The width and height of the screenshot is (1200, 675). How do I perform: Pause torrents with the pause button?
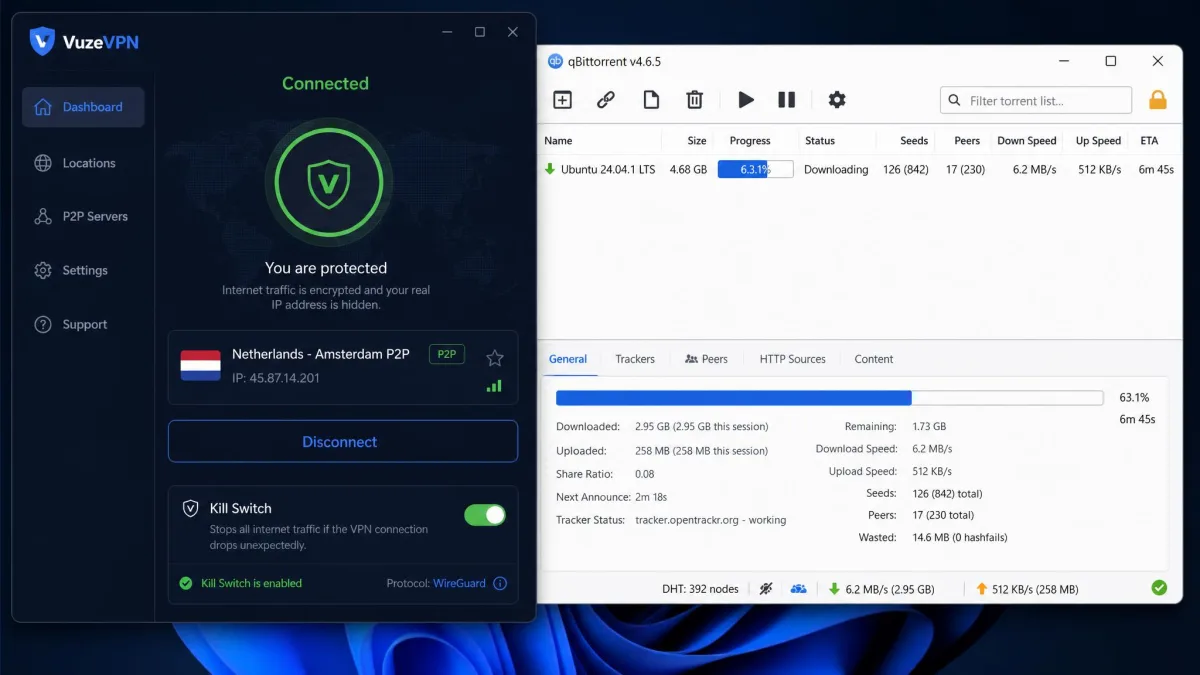click(787, 100)
